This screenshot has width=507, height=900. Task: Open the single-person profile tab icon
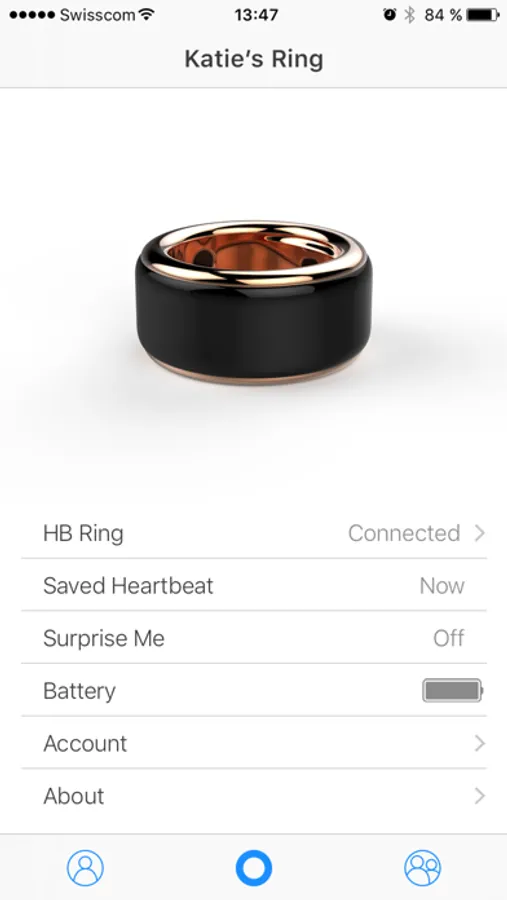tap(85, 867)
